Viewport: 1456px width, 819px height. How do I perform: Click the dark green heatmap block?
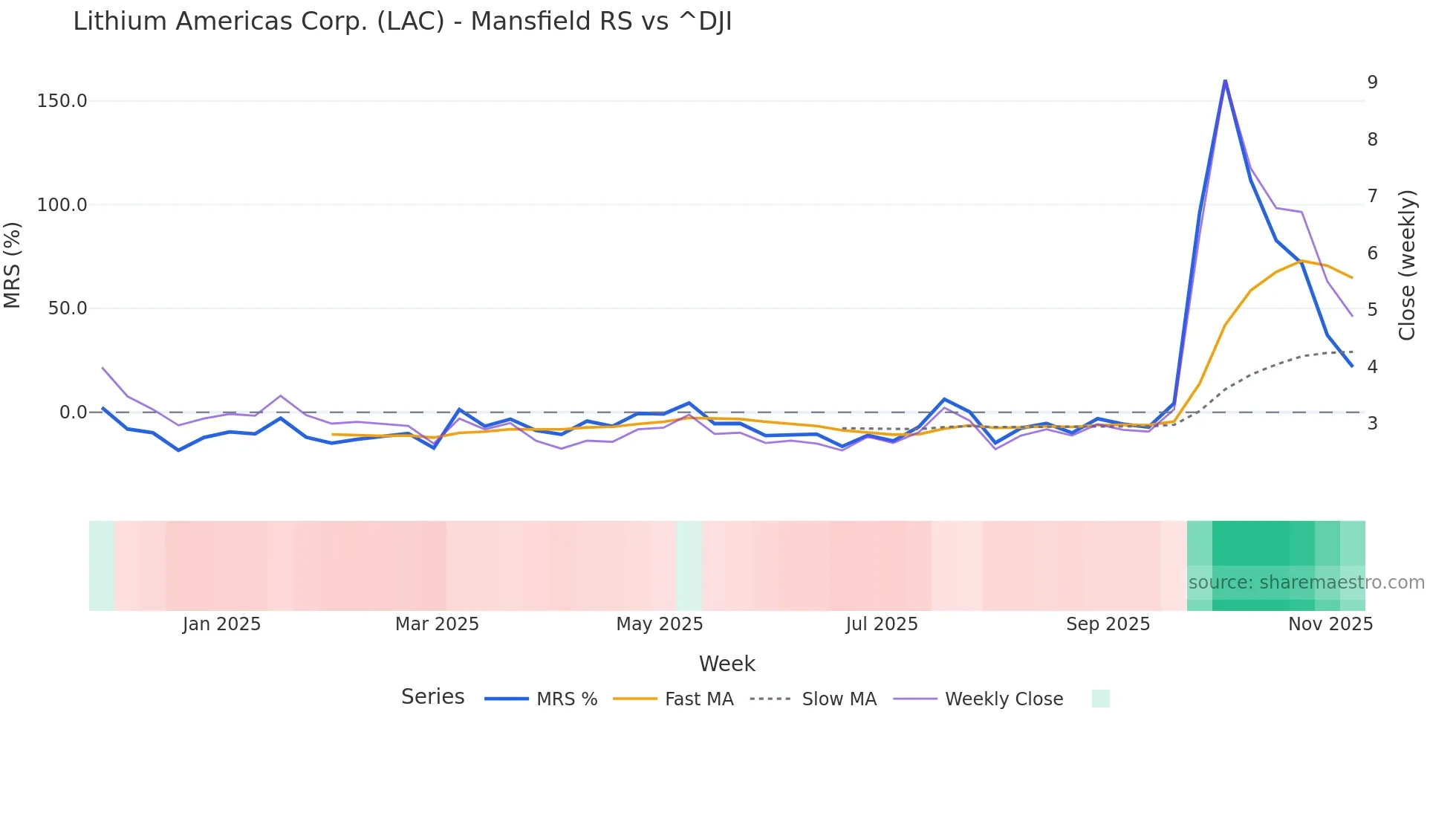(1263, 566)
